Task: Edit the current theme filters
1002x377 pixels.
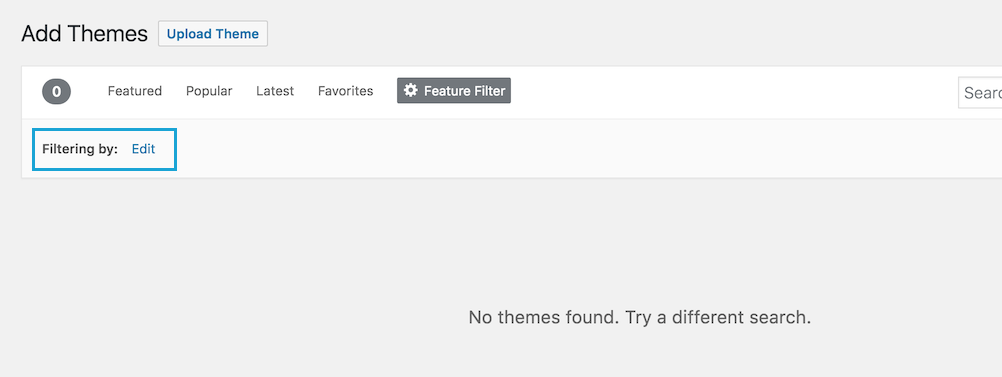Action: pos(143,149)
